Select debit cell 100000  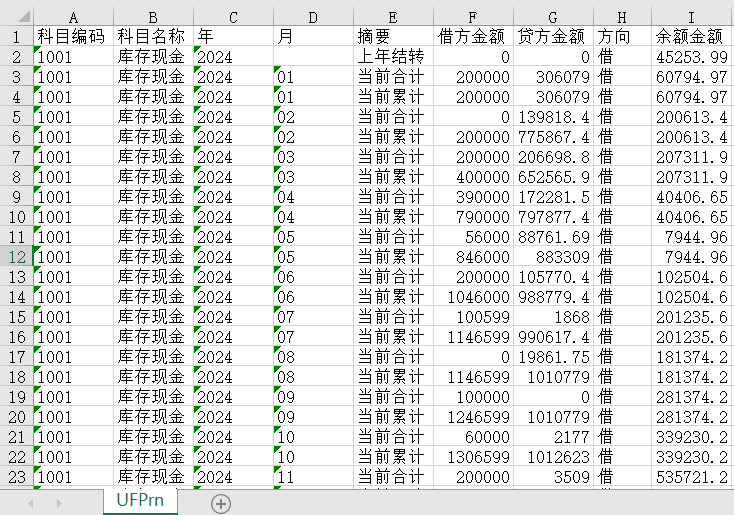[x=474, y=397]
